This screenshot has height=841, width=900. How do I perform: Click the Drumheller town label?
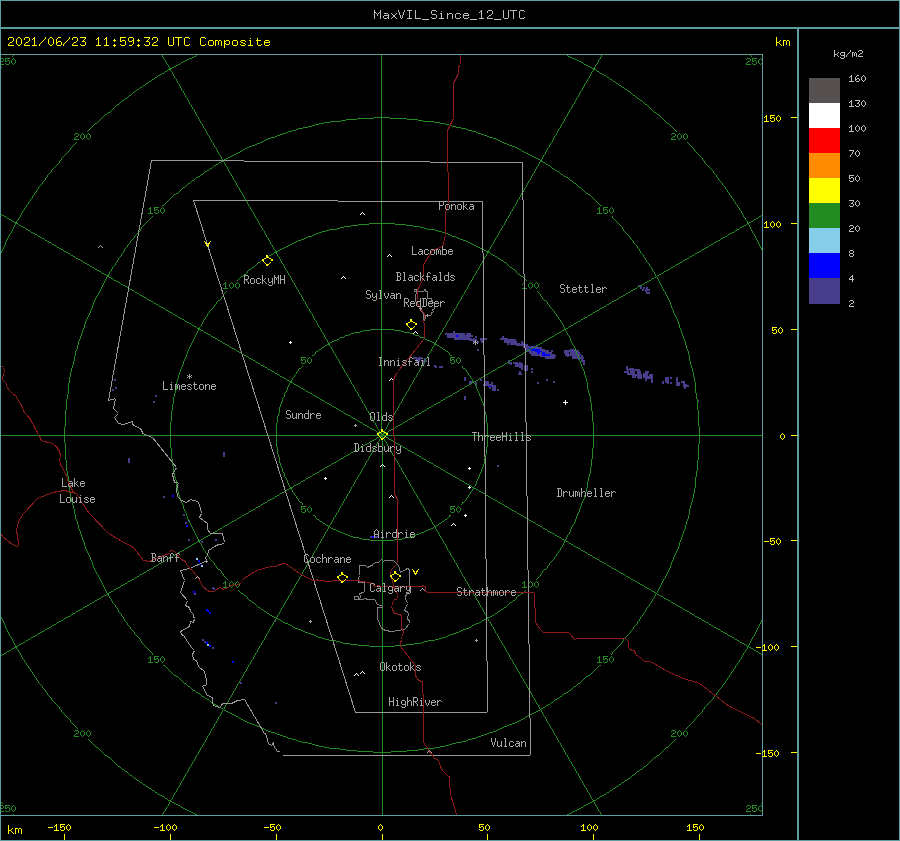click(586, 493)
